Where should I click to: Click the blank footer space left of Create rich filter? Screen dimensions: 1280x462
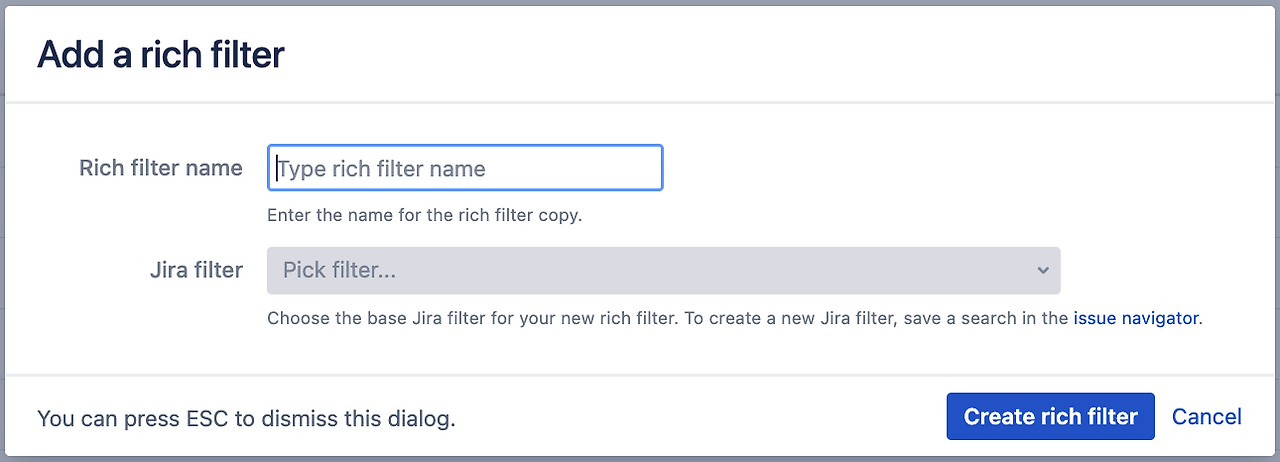coord(700,416)
